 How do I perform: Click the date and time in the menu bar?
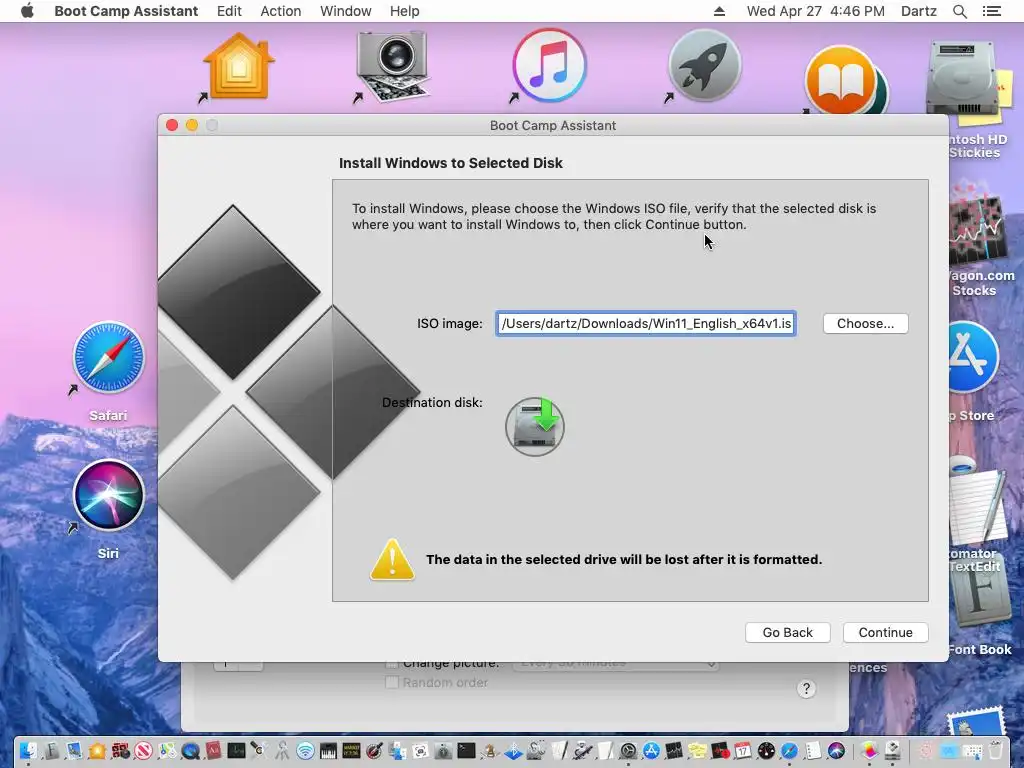click(816, 11)
